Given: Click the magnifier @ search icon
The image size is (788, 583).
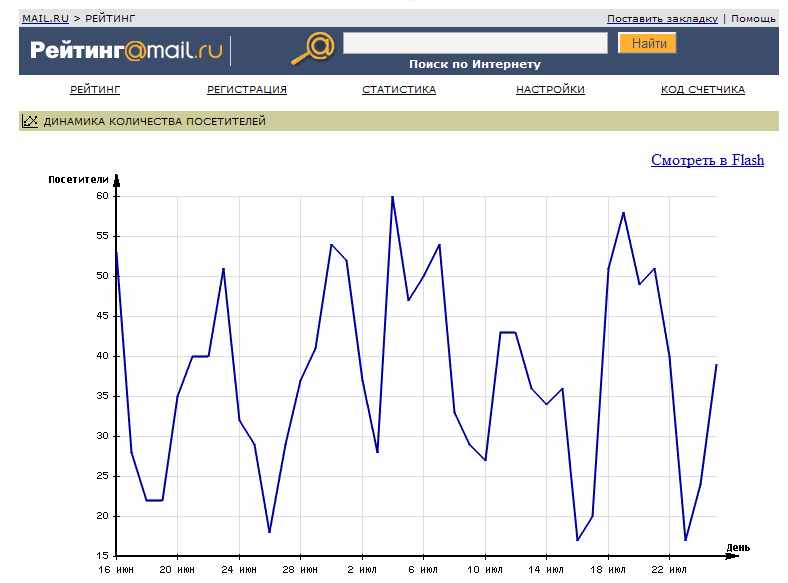Looking at the screenshot, I should (x=313, y=49).
